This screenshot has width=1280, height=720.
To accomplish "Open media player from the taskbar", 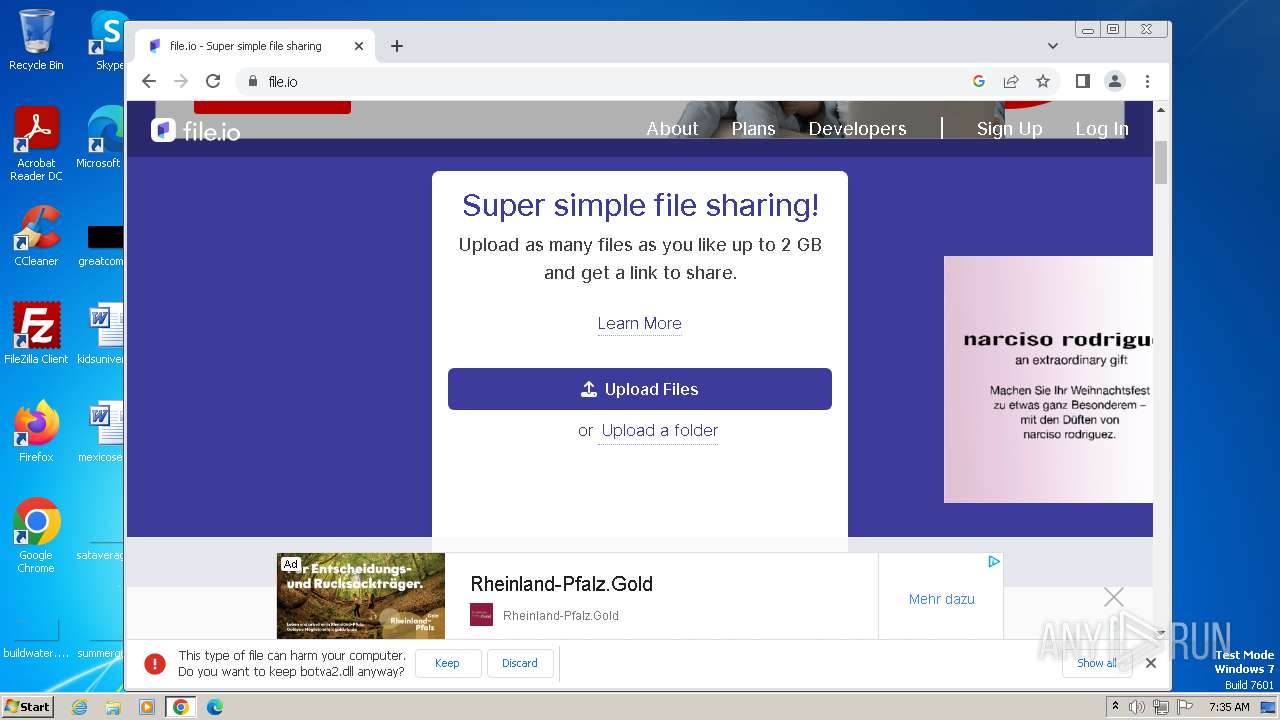I will point(147,707).
